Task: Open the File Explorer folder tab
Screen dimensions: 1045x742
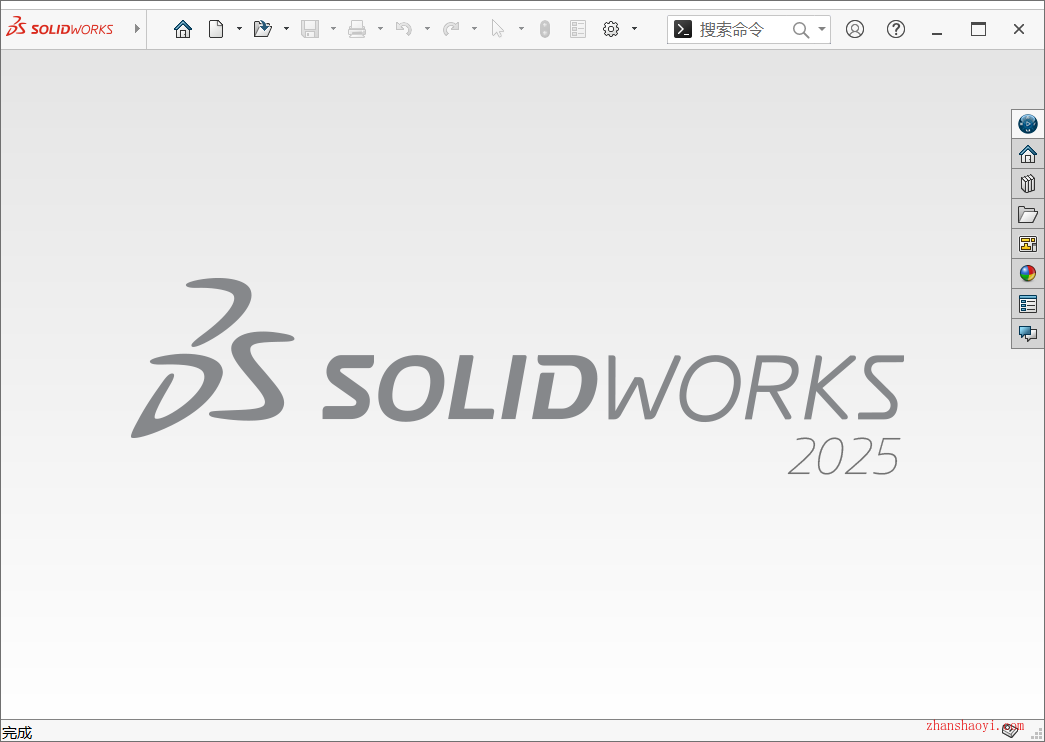Action: (x=1028, y=214)
